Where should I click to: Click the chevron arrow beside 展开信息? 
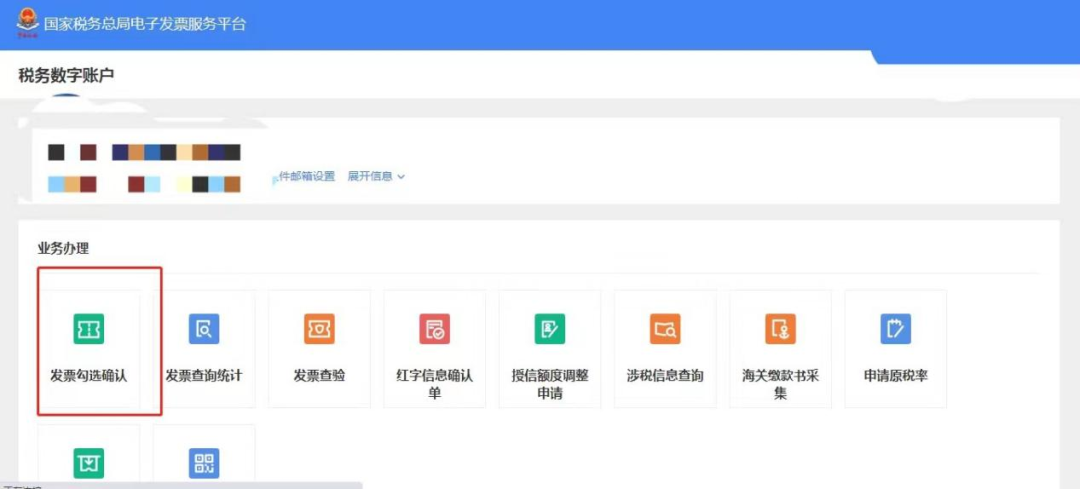[x=401, y=177]
